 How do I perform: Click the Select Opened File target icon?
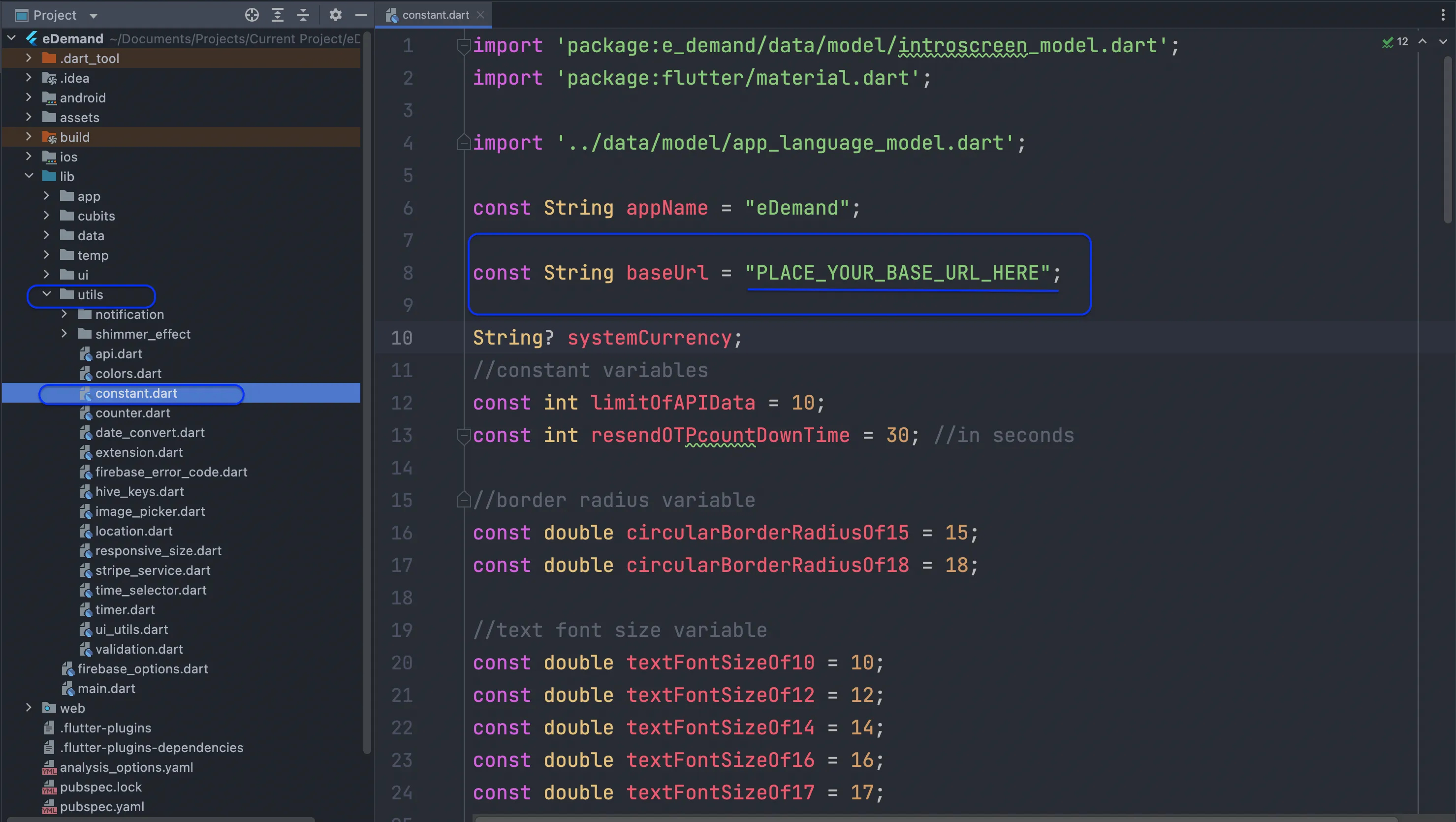pos(252,15)
